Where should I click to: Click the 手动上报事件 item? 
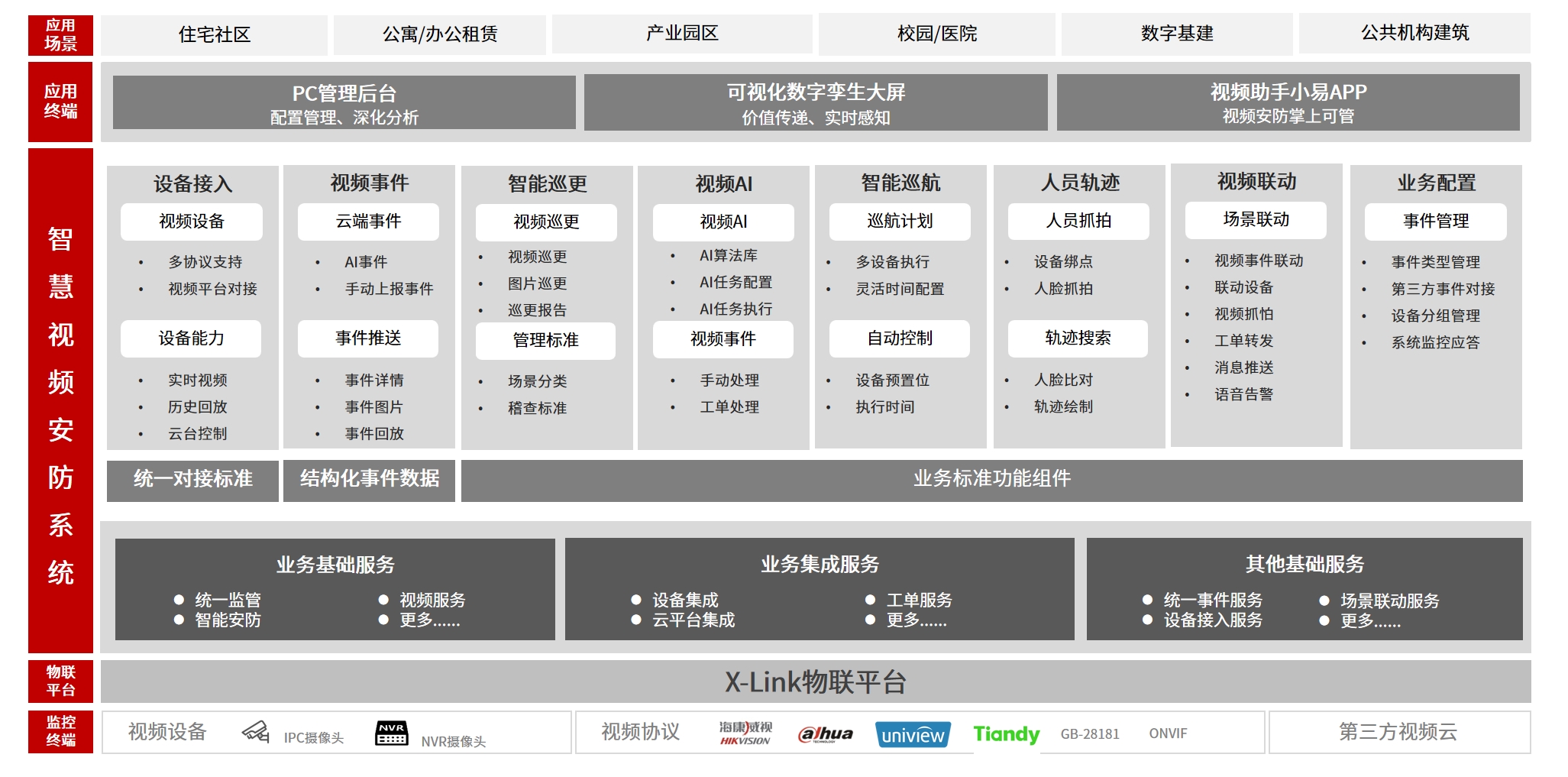click(389, 289)
